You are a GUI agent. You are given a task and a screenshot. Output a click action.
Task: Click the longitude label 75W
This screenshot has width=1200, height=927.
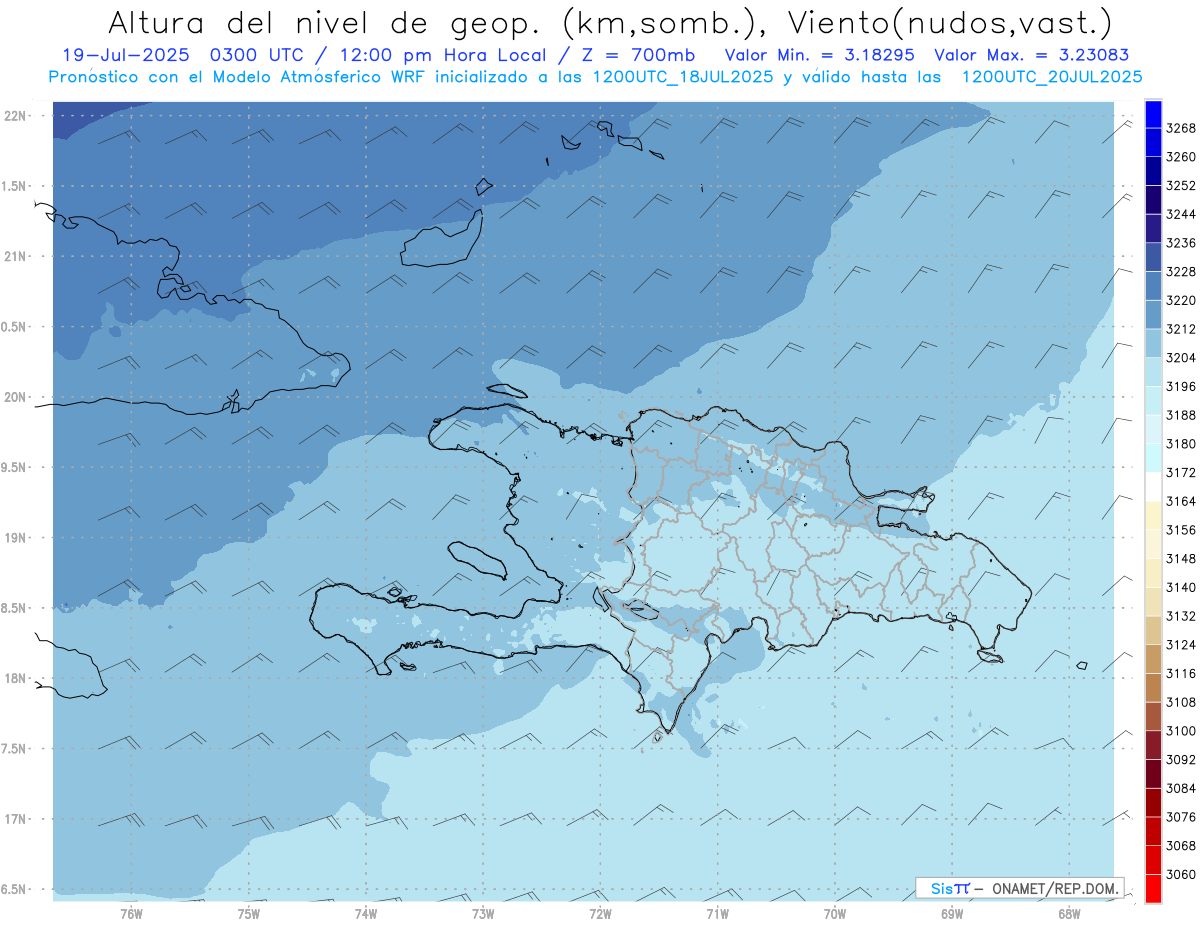tap(248, 913)
